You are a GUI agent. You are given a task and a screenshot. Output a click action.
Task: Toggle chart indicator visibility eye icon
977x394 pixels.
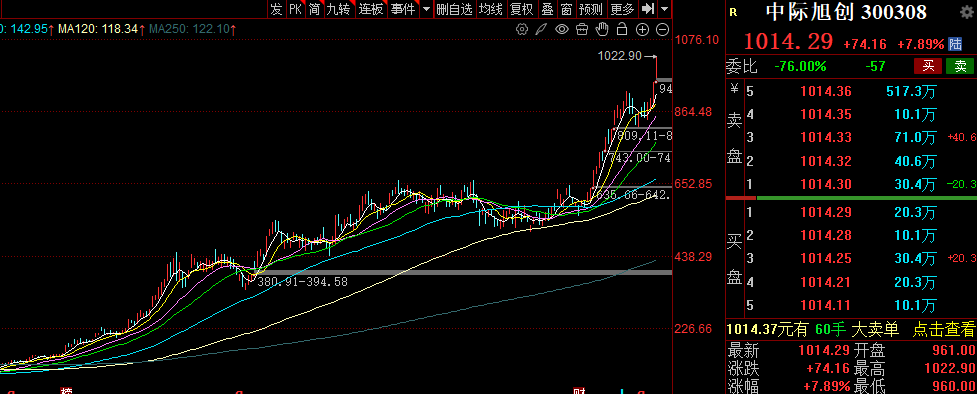click(x=562, y=29)
